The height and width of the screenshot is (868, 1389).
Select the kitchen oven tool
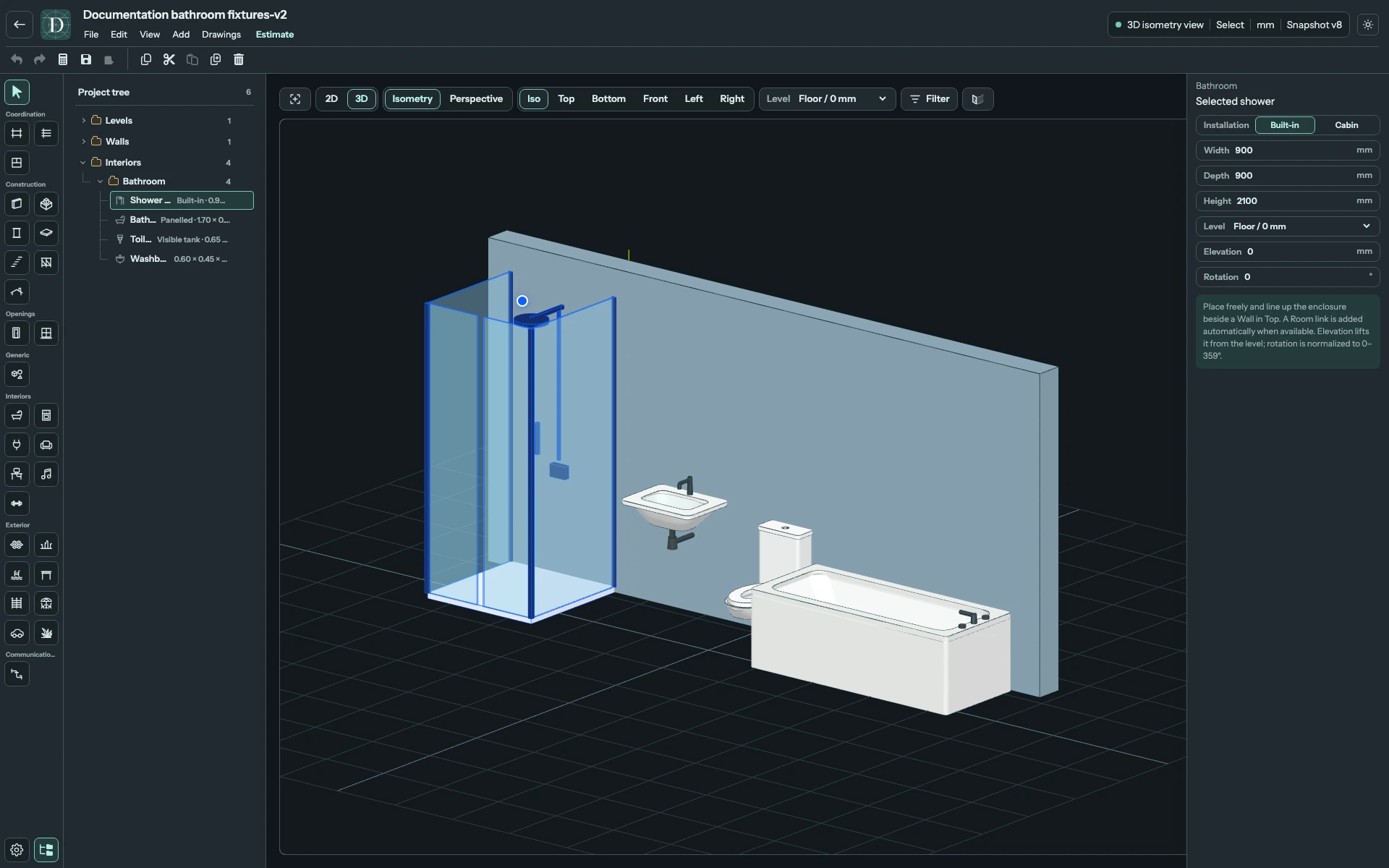46,415
